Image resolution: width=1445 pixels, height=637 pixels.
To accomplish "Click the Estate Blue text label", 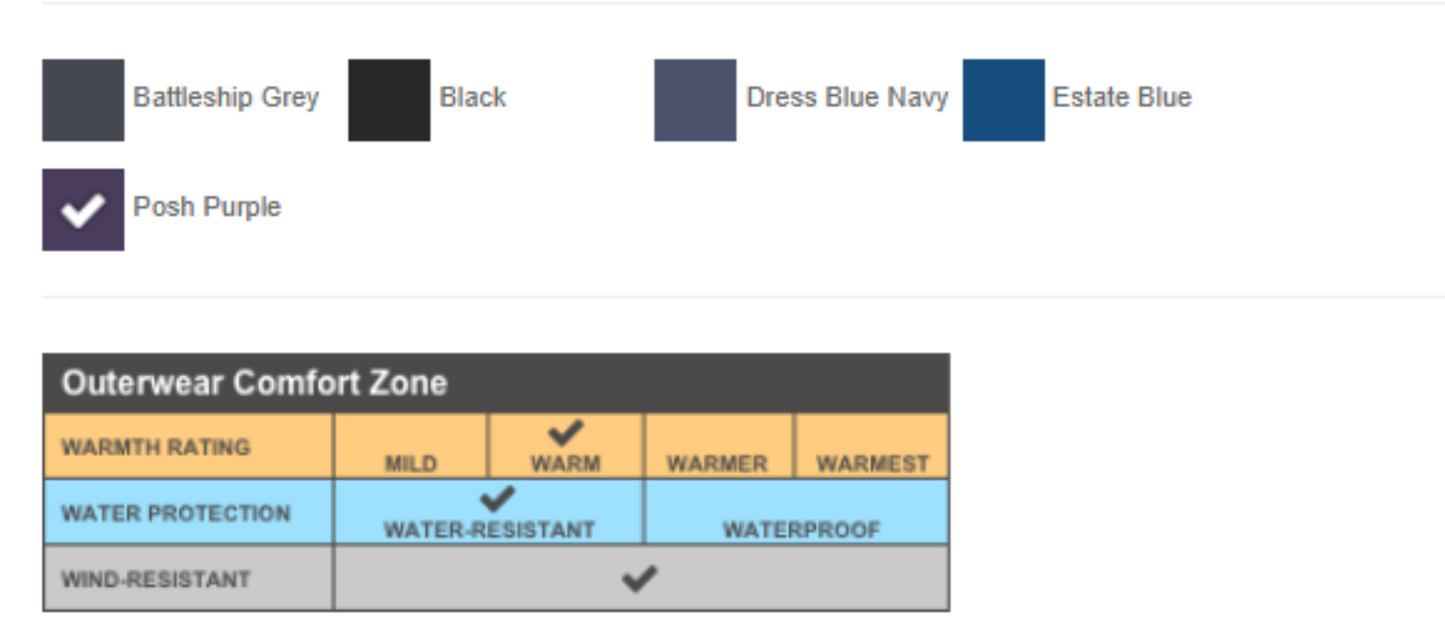I will [x=1122, y=97].
